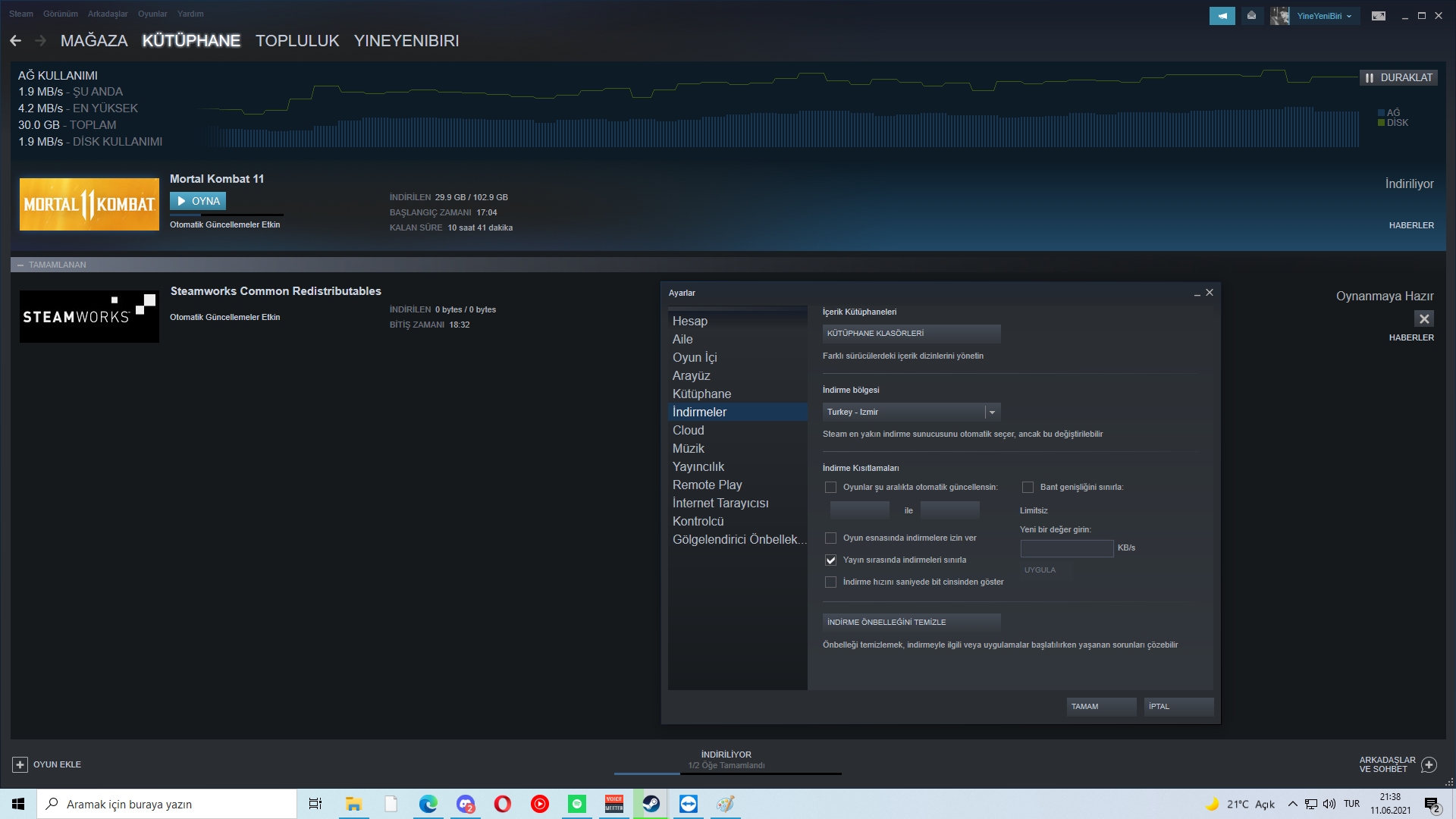Screen dimensions: 1456x819
Task: Go to the MAĞAZA tab
Action: pyautogui.click(x=94, y=41)
